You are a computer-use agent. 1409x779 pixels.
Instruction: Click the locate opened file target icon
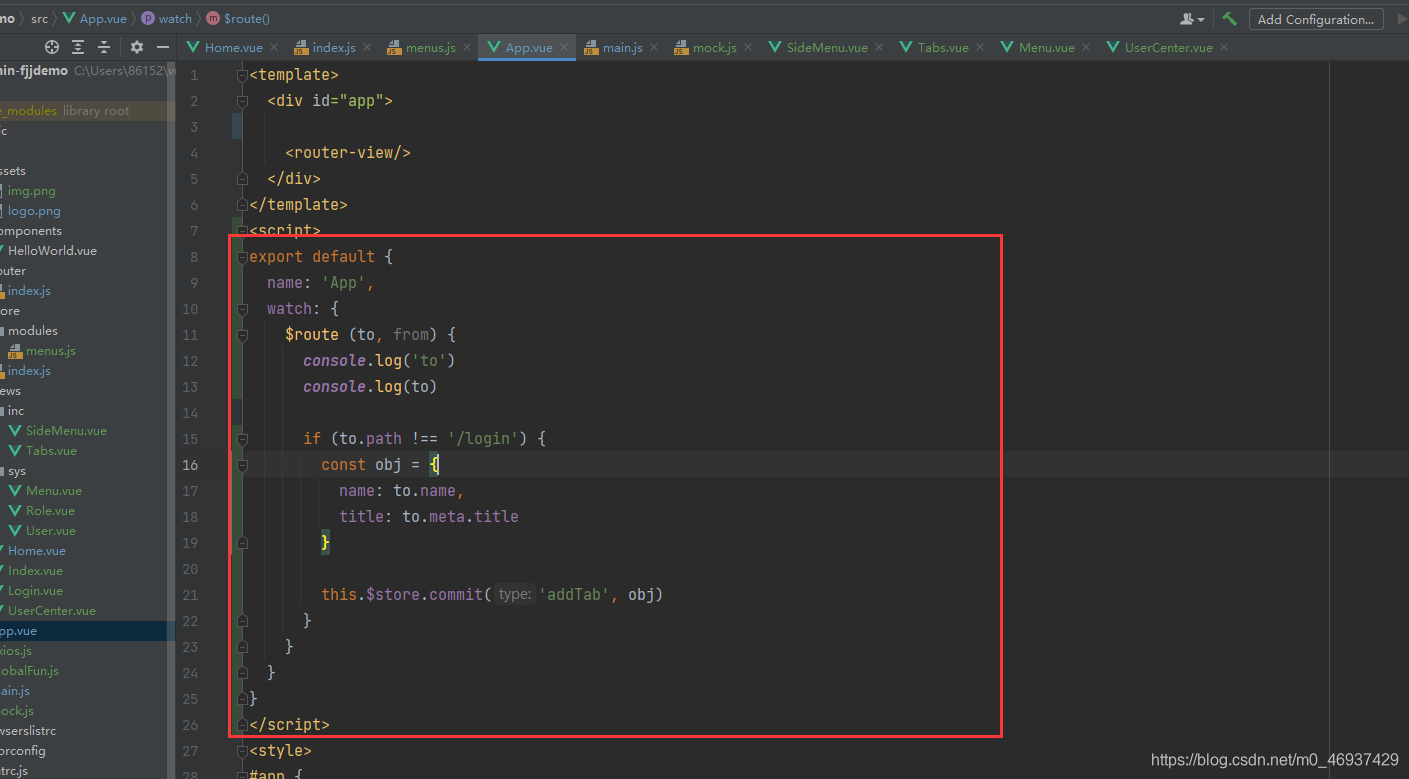pyautogui.click(x=52, y=47)
